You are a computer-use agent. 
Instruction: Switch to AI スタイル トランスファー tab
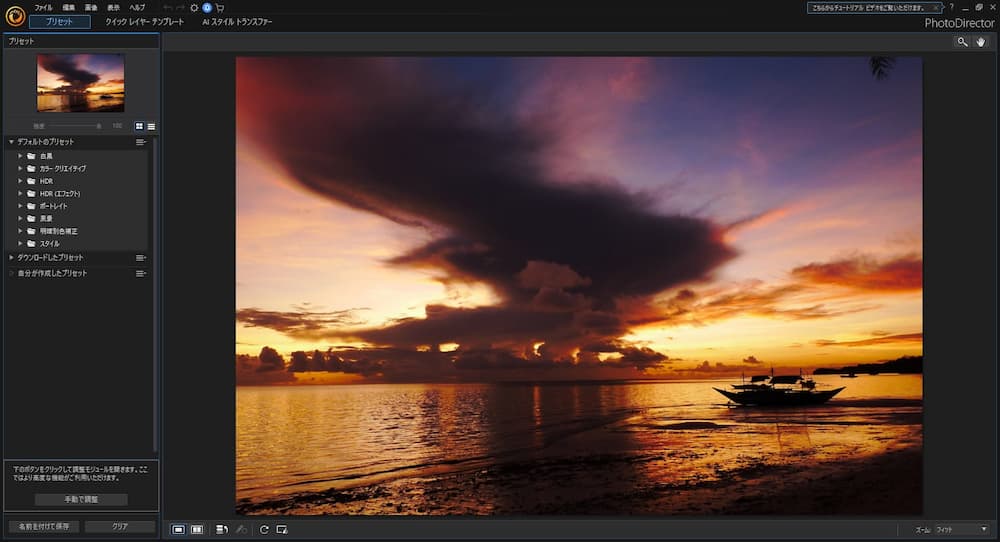point(237,22)
